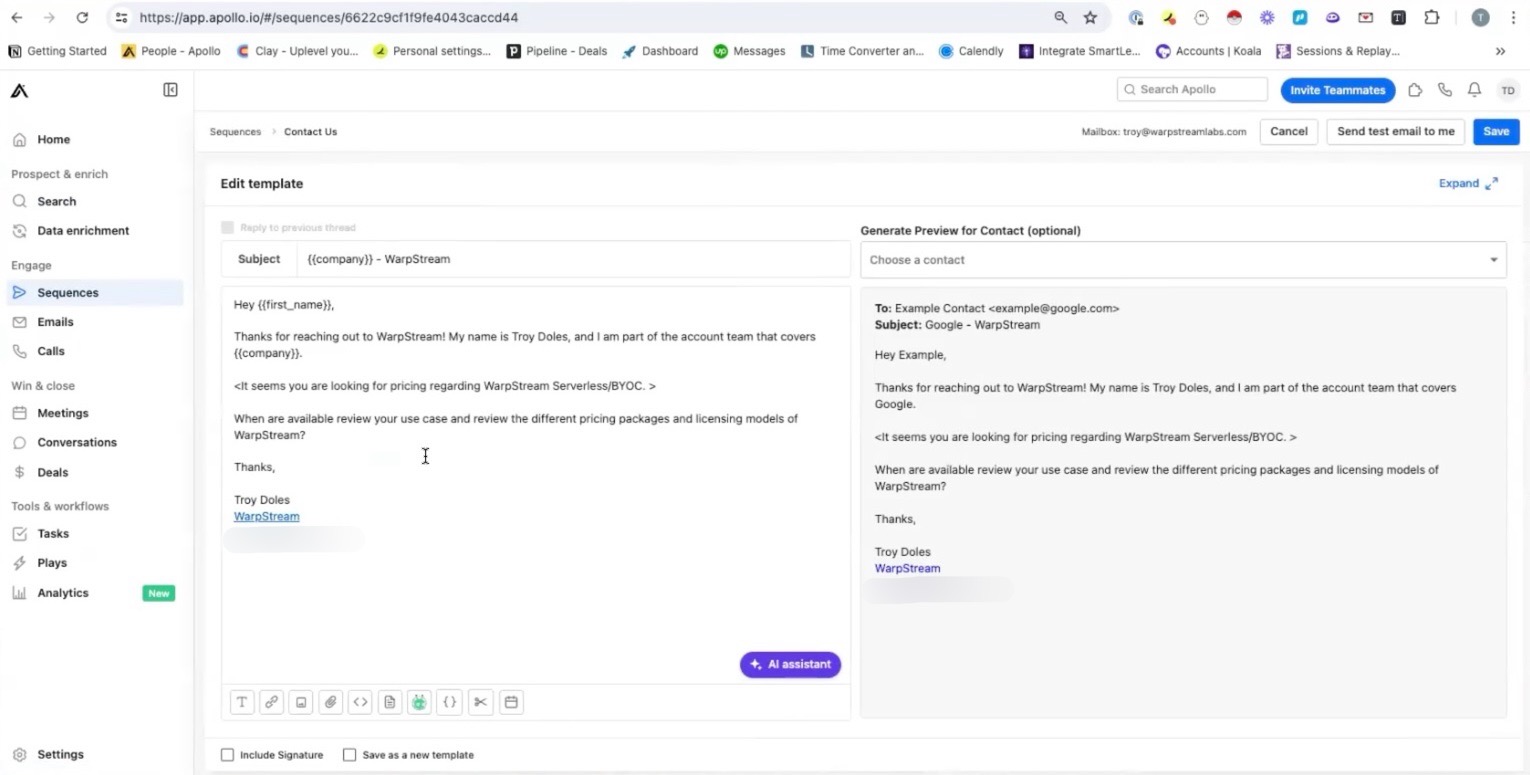This screenshot has height=775, width=1530.
Task: Click the WarpStream link in editor signature
Action: 266,516
